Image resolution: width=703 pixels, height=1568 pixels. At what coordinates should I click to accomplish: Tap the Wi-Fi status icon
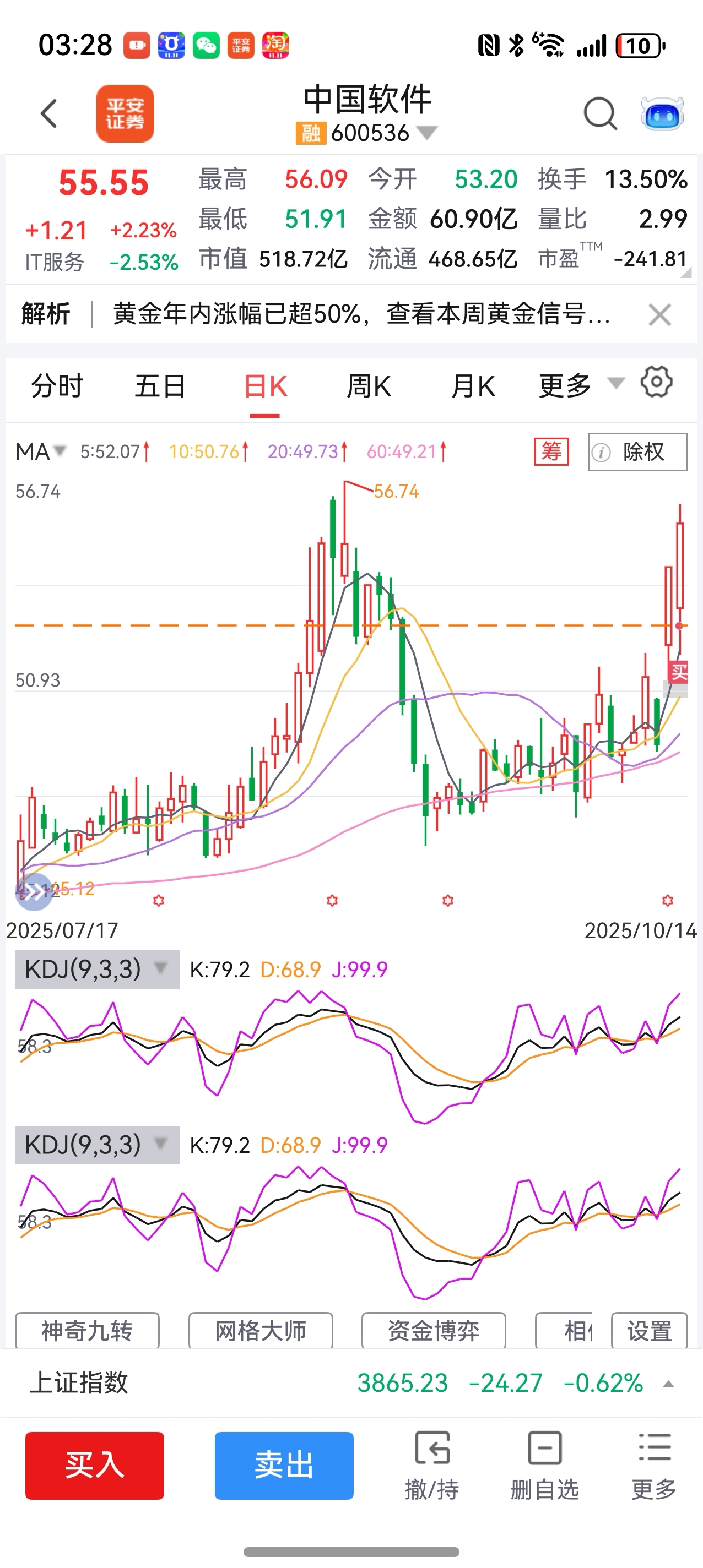pyautogui.click(x=548, y=45)
